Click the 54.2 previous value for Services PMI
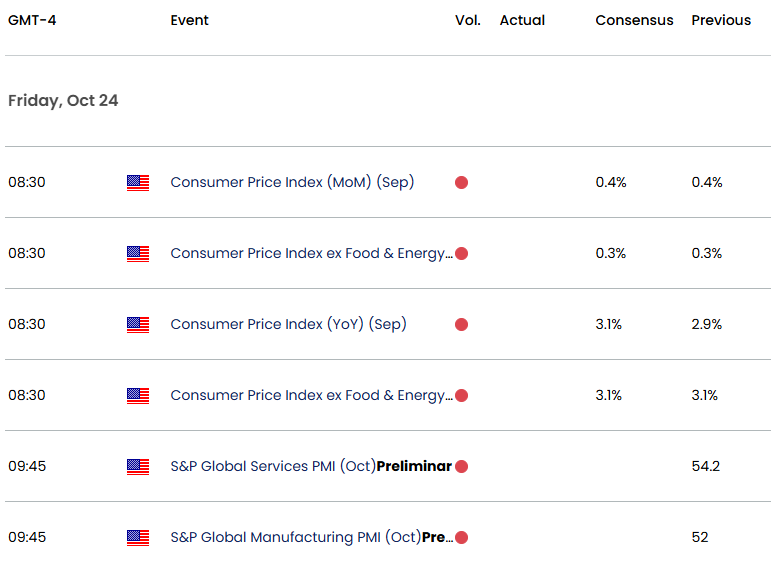The width and height of the screenshot is (771, 564). [706, 466]
